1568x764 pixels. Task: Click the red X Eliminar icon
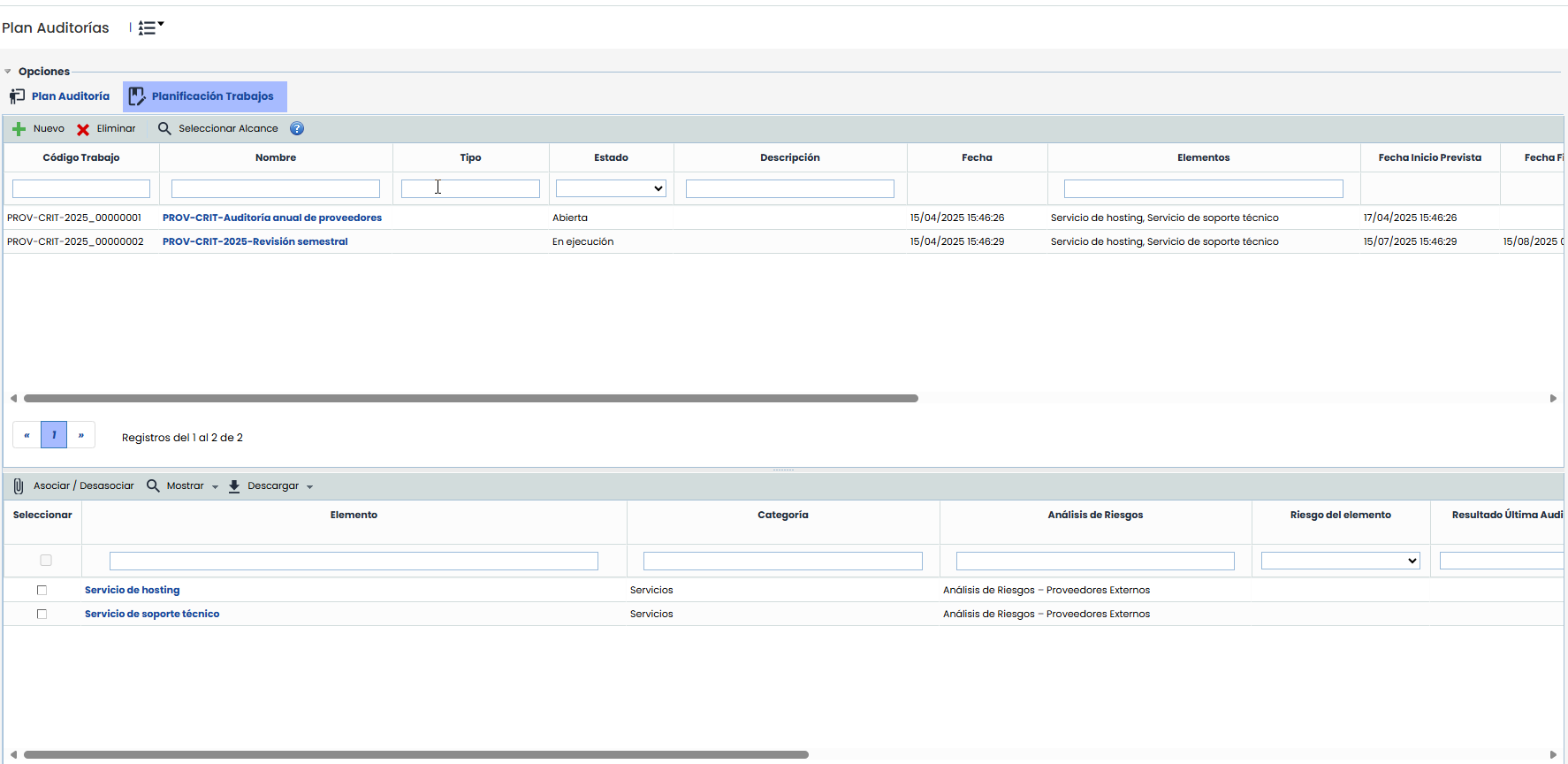[x=83, y=129]
